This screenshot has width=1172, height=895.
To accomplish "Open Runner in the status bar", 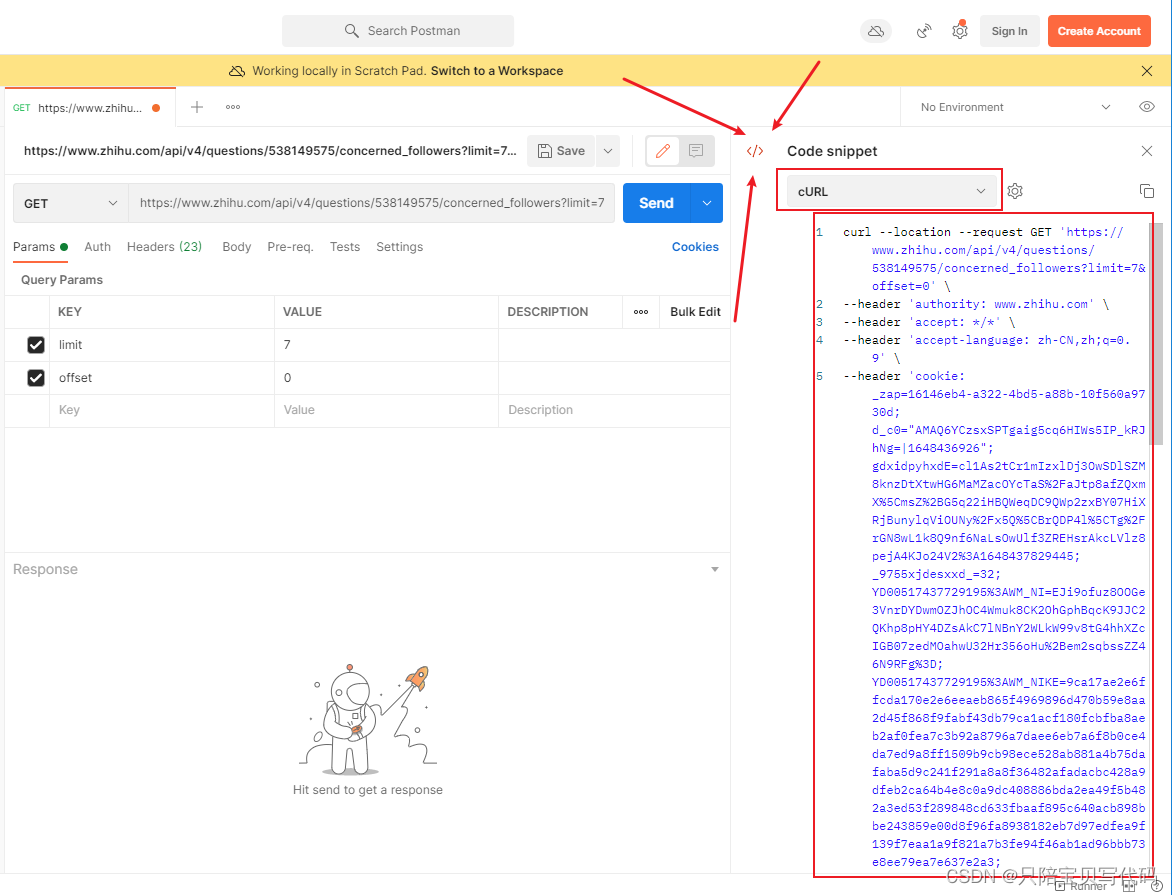I will [1082, 886].
